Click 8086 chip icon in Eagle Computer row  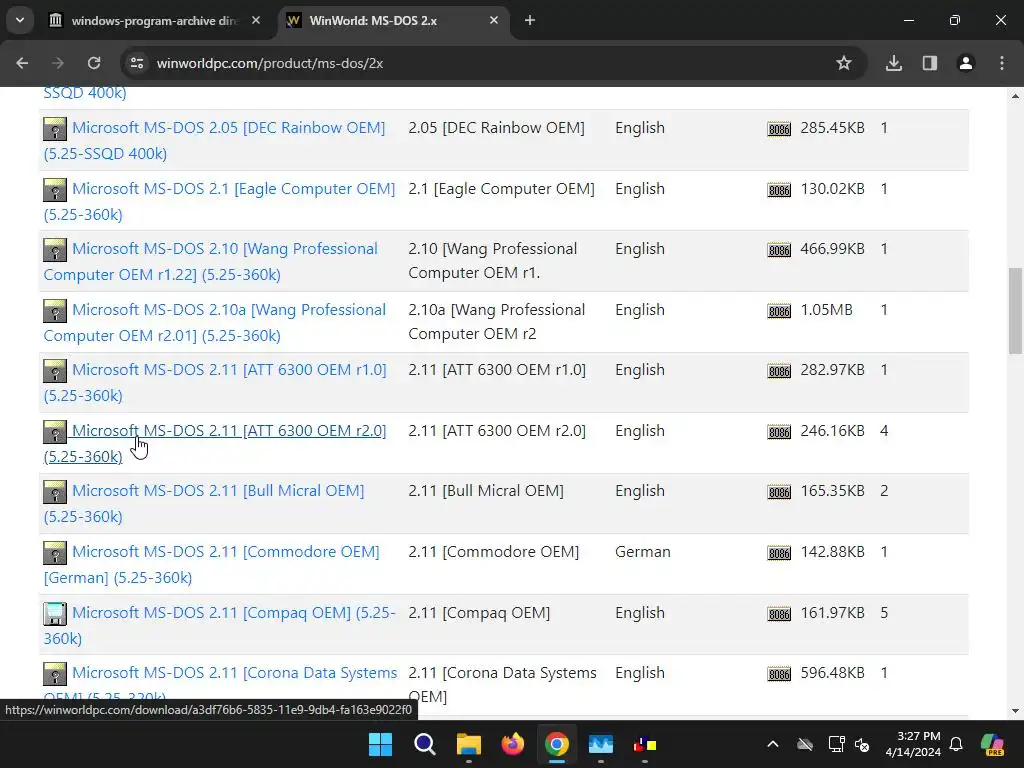779,190
